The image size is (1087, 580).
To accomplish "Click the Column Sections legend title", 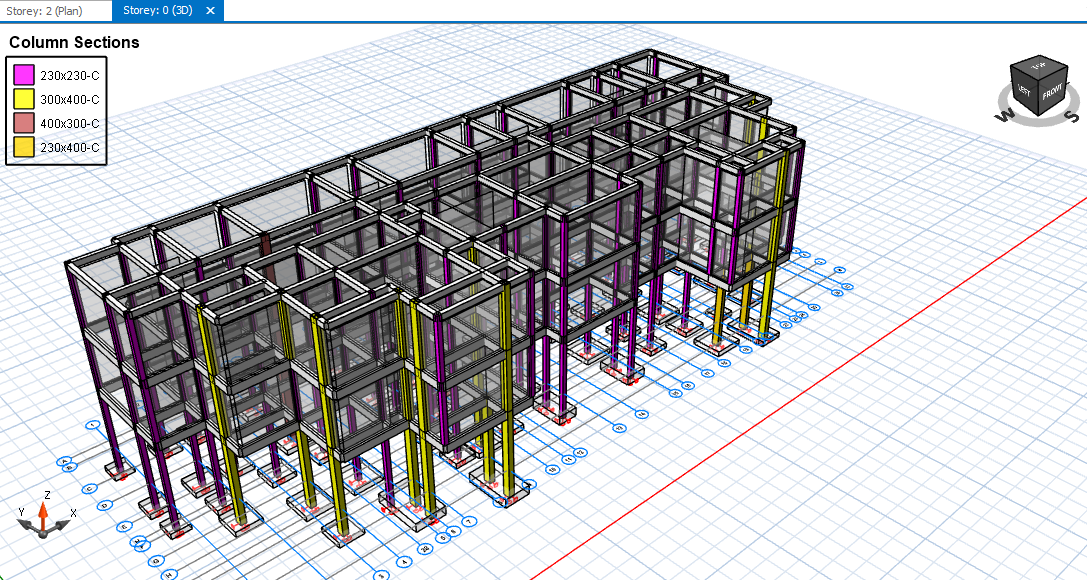I will (74, 42).
